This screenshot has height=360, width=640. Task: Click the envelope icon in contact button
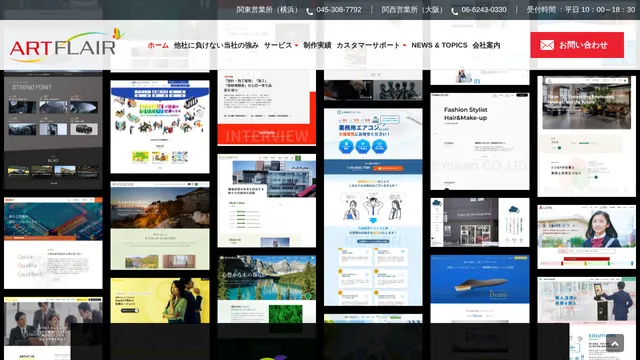(547, 45)
